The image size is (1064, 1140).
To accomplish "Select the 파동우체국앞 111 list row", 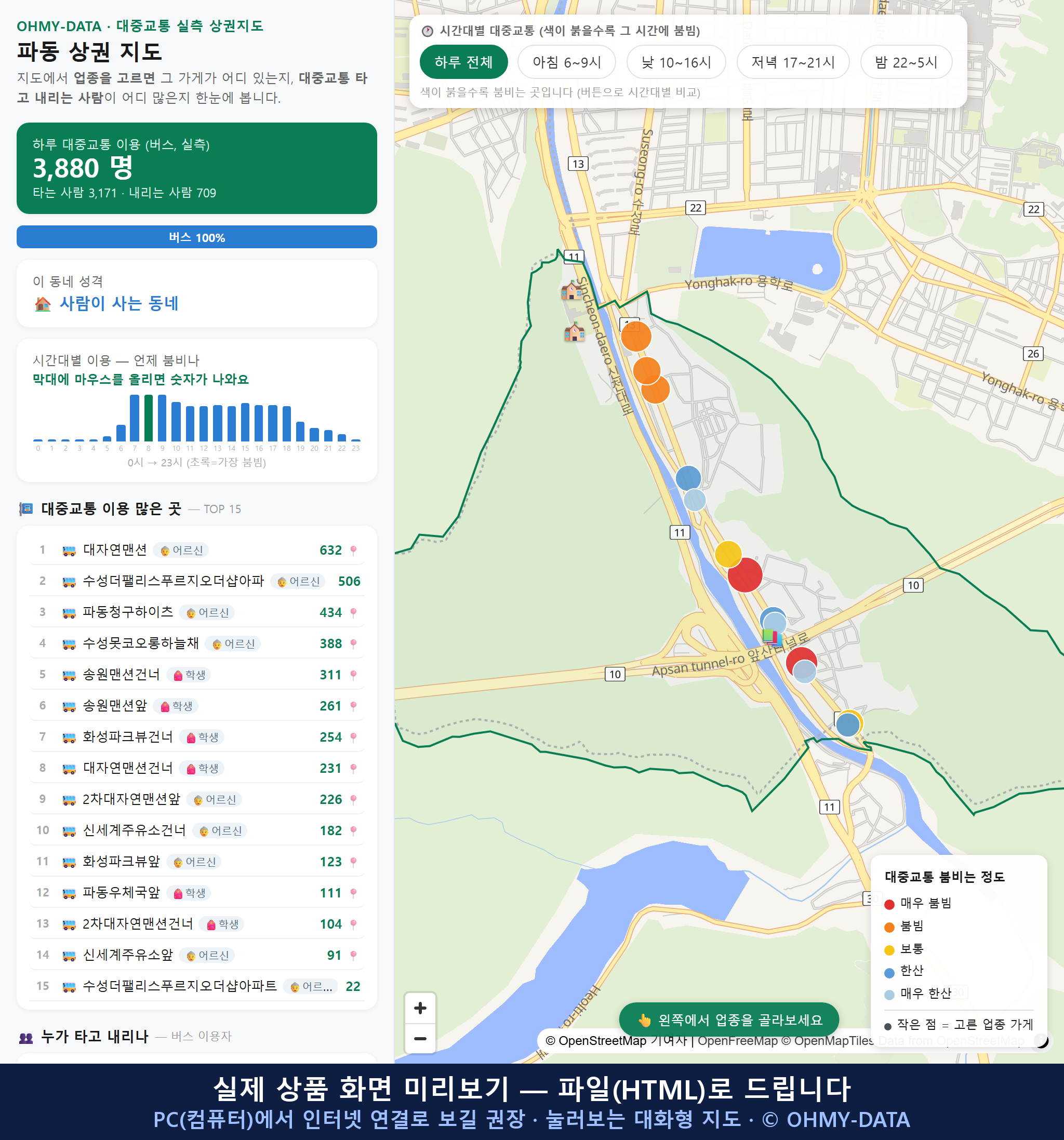I will (x=197, y=893).
